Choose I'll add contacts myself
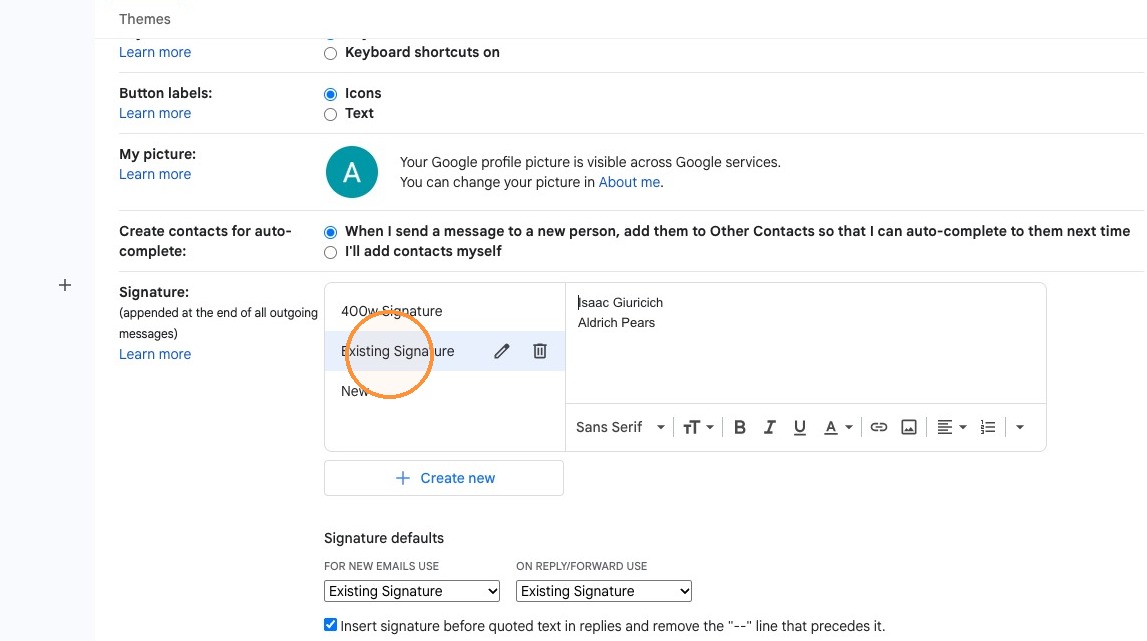 tap(331, 252)
